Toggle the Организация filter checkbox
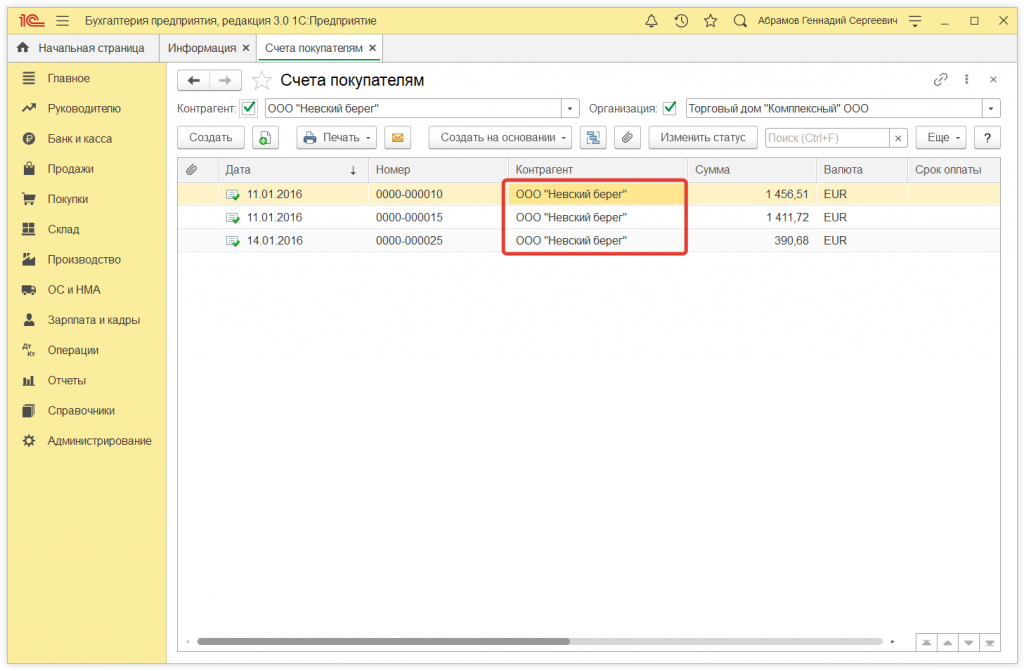1024x671 pixels. pos(670,108)
